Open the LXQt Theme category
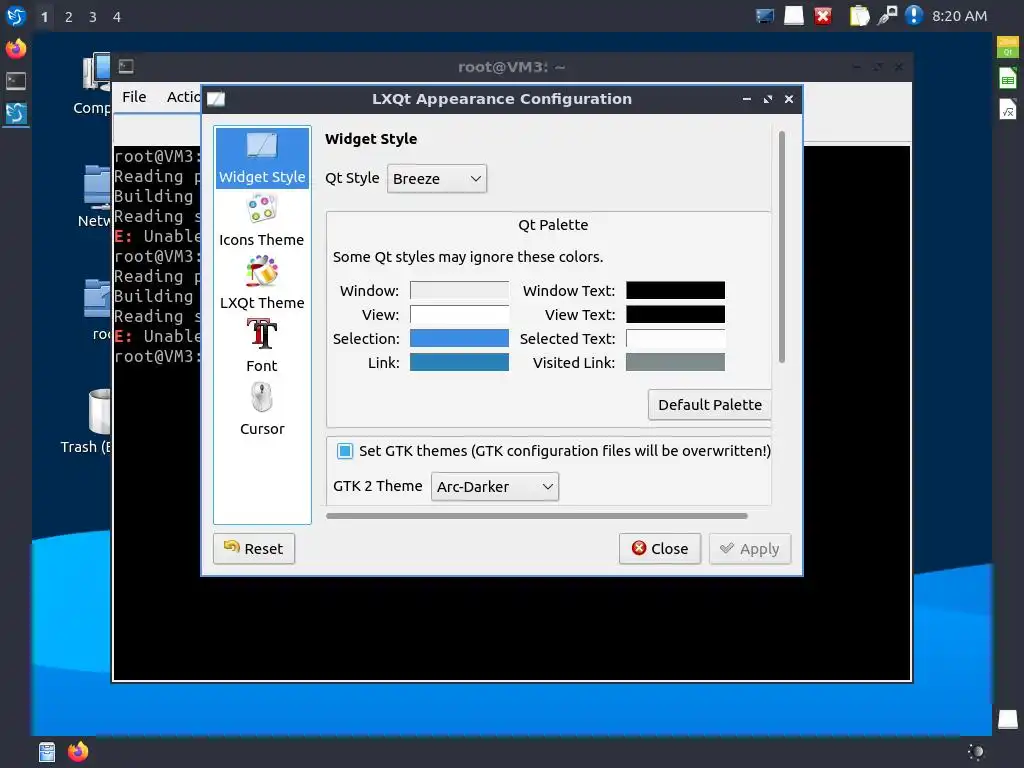Image resolution: width=1024 pixels, height=768 pixels. click(262, 284)
